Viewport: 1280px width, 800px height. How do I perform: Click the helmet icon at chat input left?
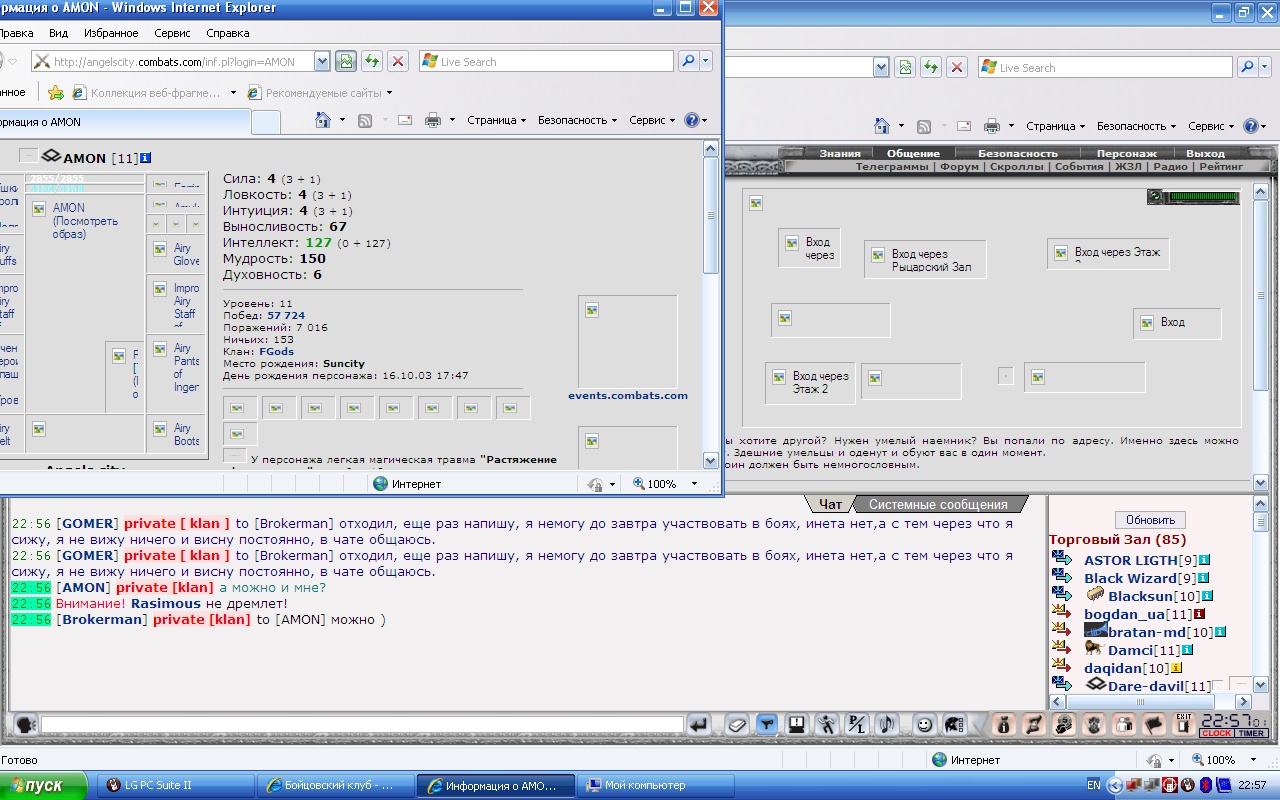(x=25, y=724)
